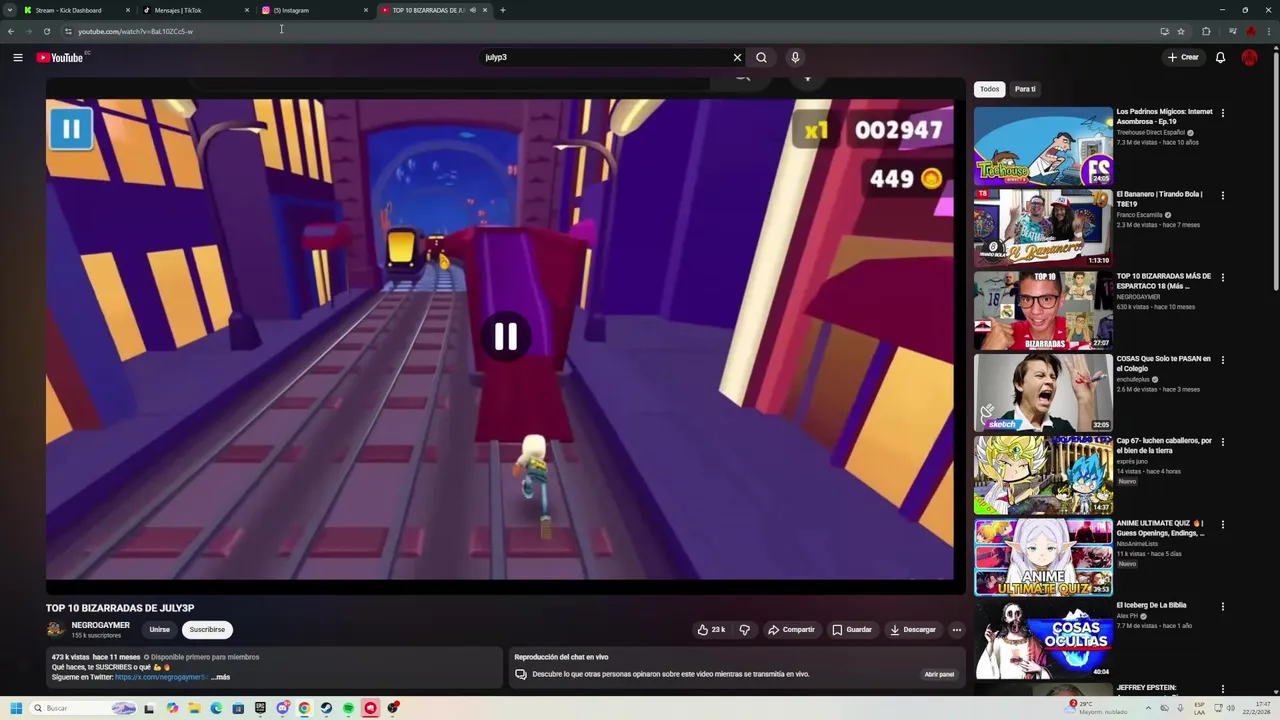The height and width of the screenshot is (720, 1280).
Task: Open options for El Bananero Tirando Bola video
Action: coord(1222,195)
